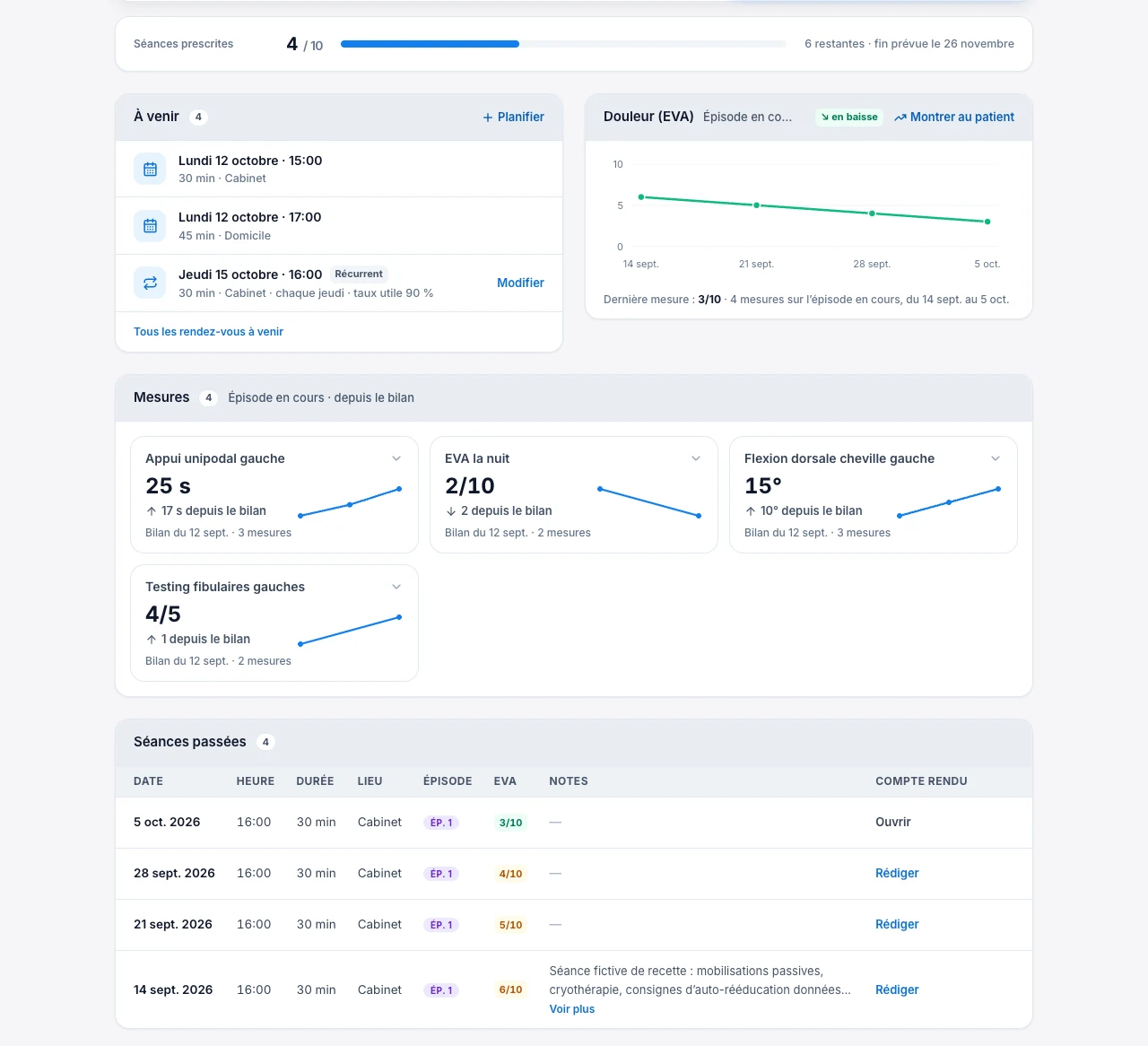The height and width of the screenshot is (1046, 1148).
Task: Click the 3/10 EVA badge for 5 oct.
Action: (x=511, y=823)
